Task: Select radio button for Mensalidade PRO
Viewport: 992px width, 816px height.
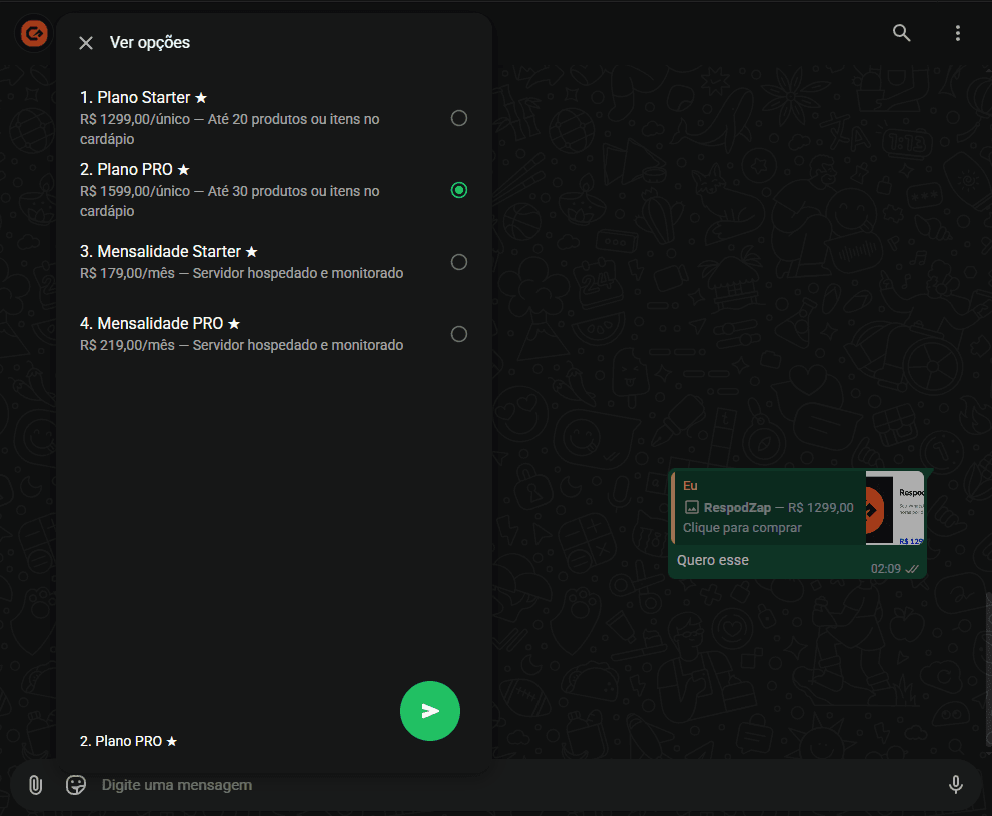Action: point(459,334)
